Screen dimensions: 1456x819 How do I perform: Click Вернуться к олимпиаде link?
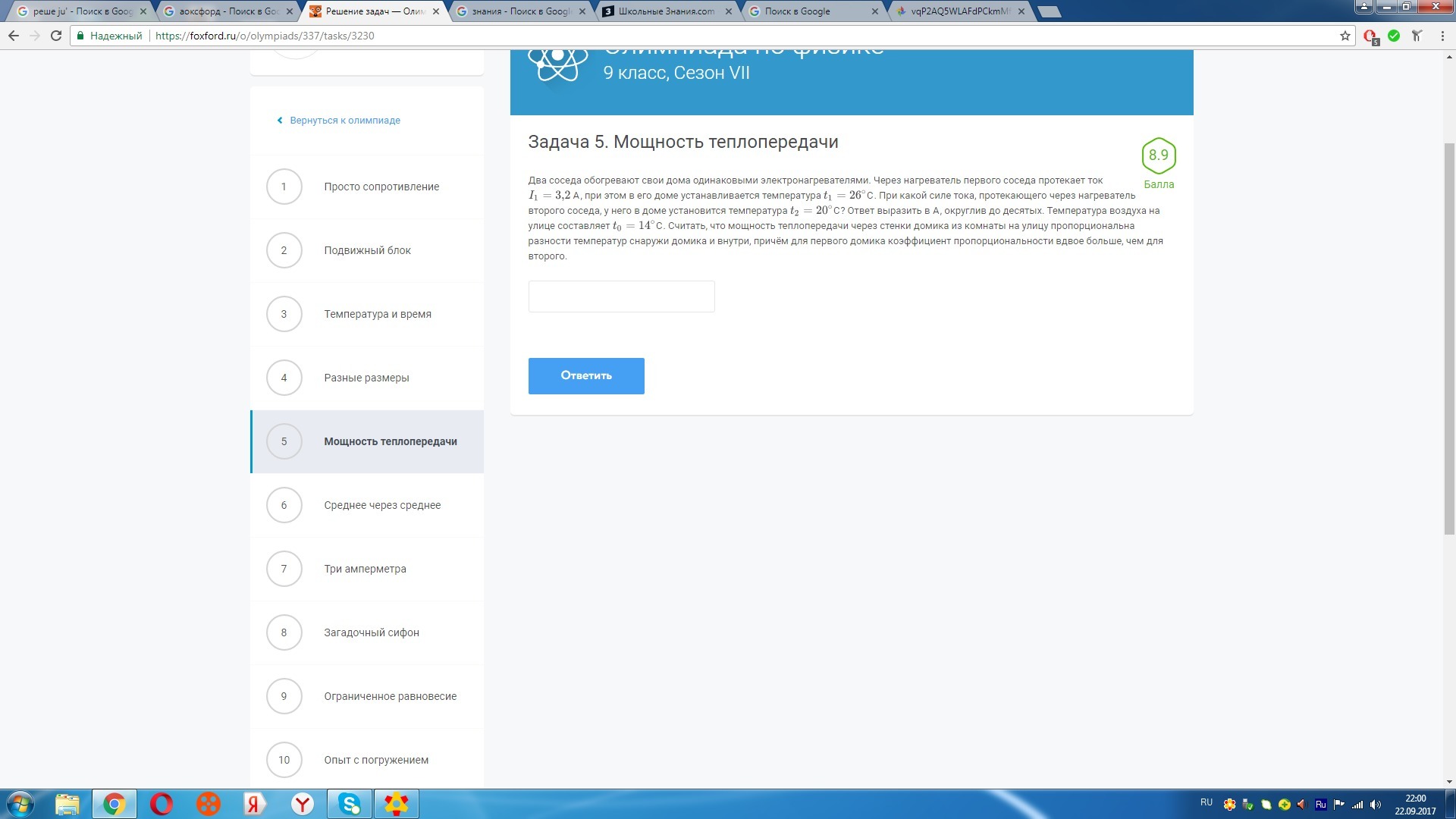point(344,121)
